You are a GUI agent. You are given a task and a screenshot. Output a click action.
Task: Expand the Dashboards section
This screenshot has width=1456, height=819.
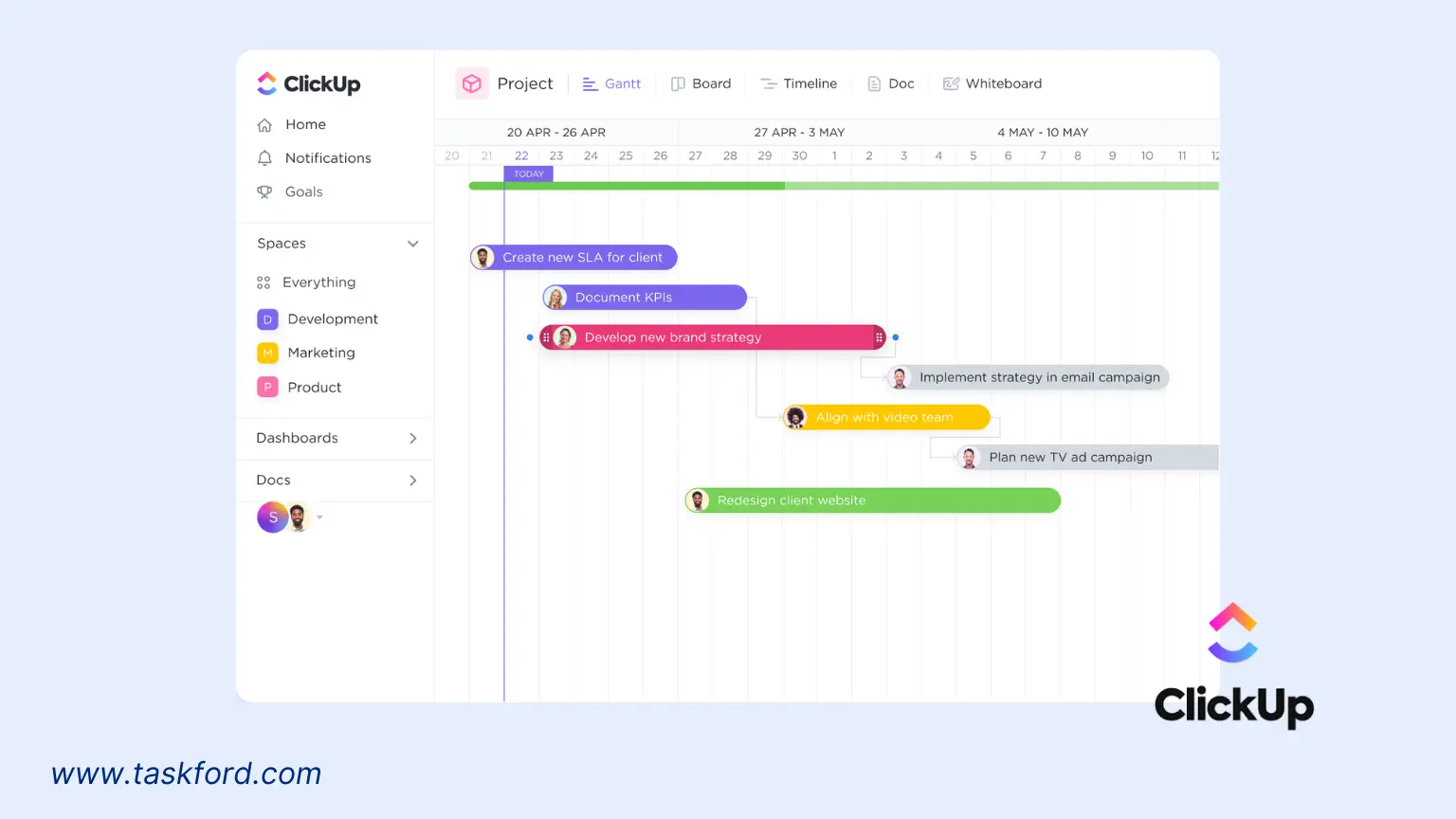413,438
